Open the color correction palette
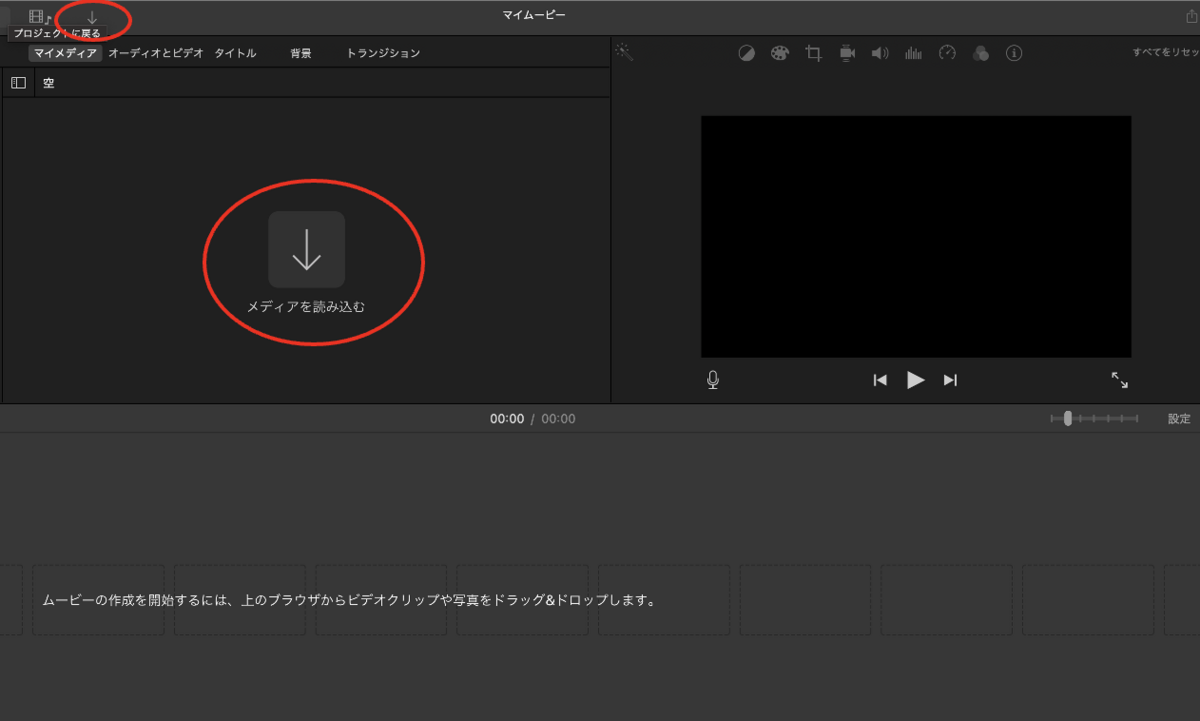The image size is (1200, 721). pyautogui.click(x=780, y=53)
